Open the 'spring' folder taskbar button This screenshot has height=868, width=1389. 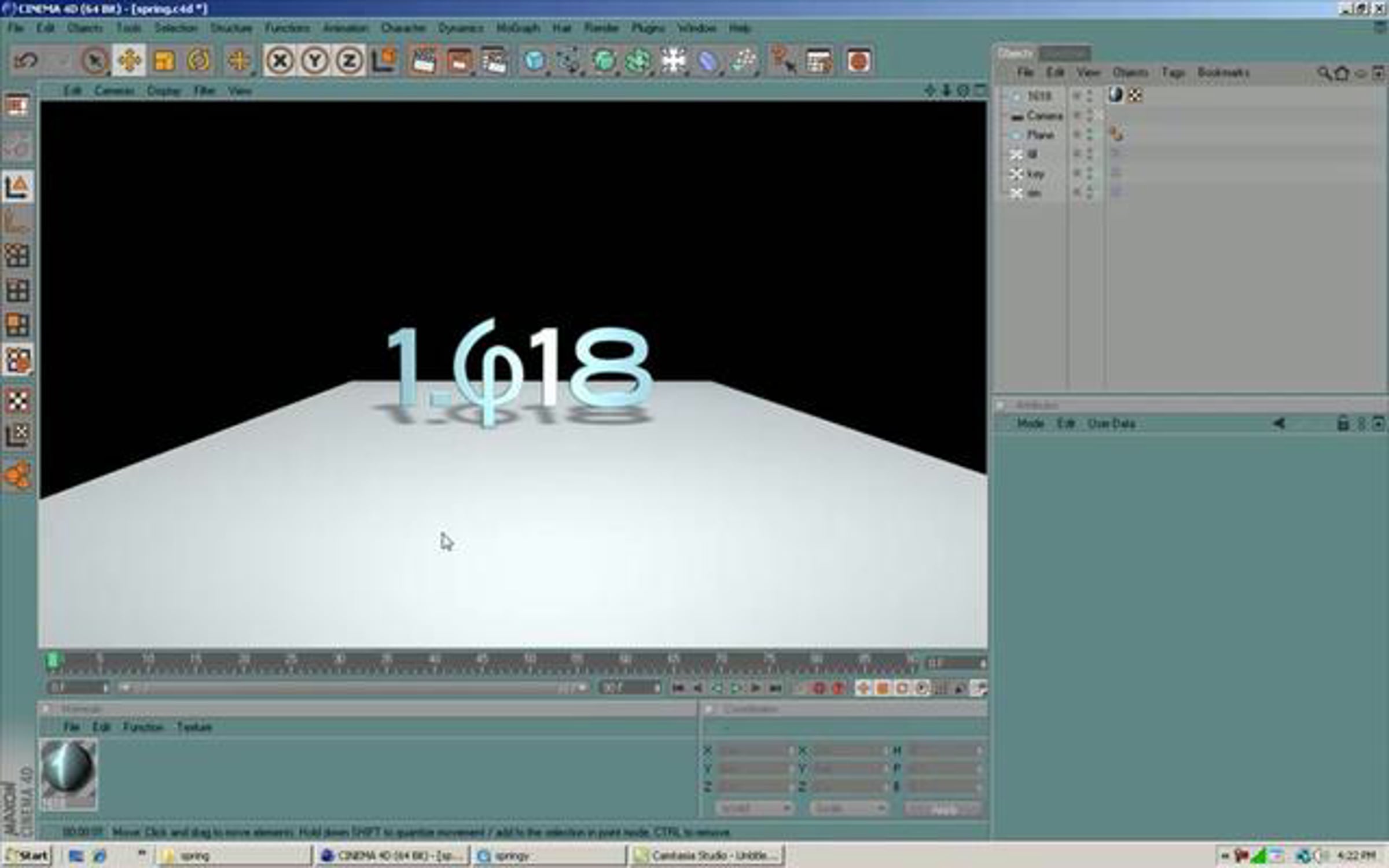[x=234, y=855]
